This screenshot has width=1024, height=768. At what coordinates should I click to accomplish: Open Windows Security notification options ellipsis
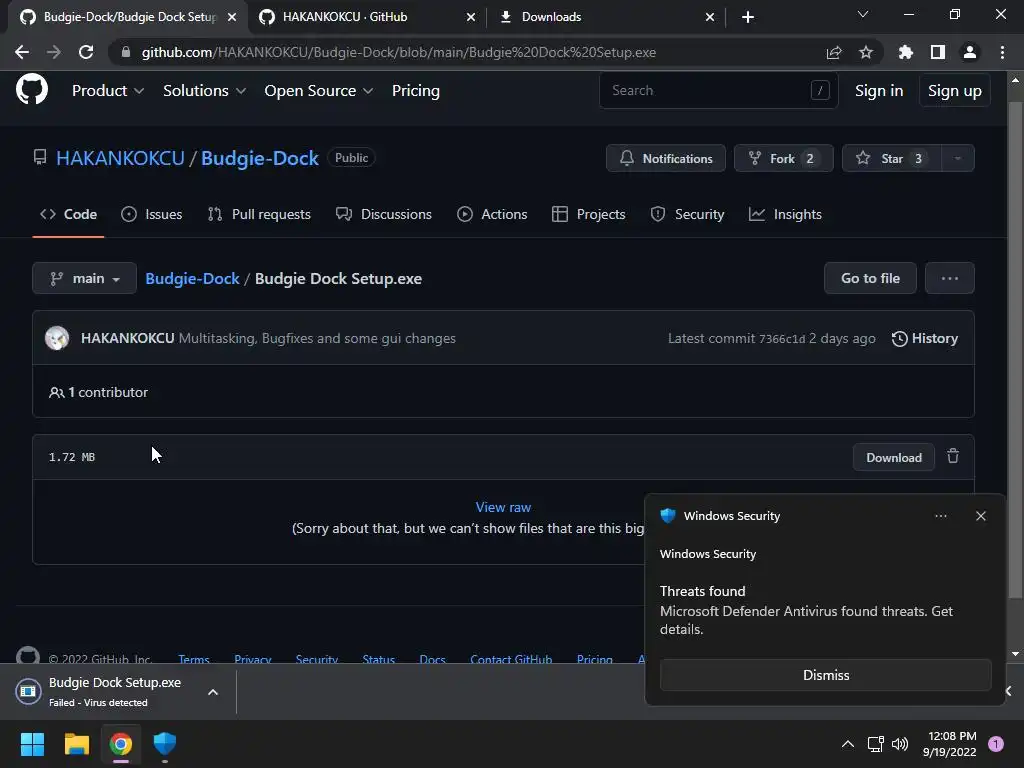(940, 516)
